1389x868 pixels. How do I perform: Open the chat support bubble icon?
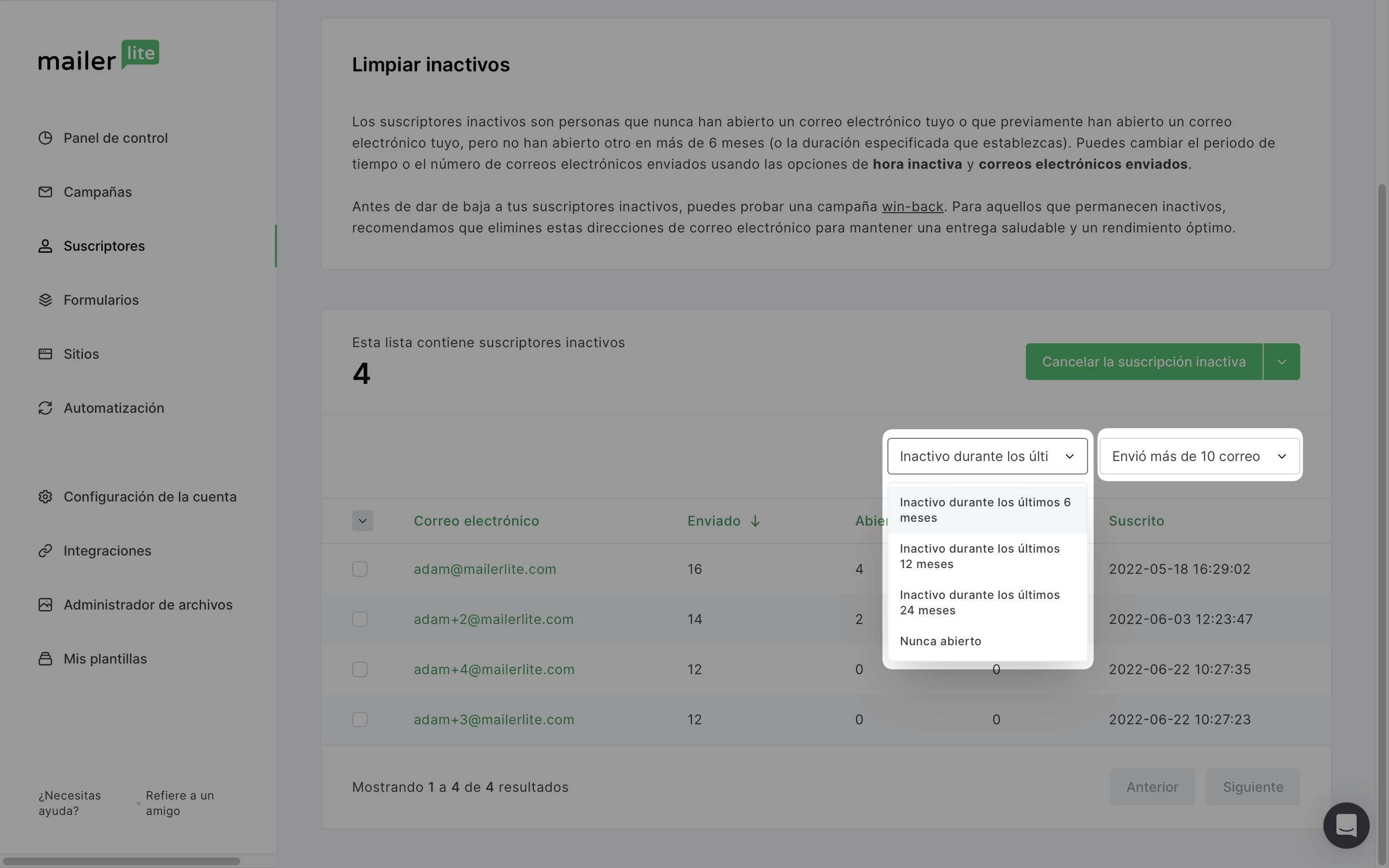[x=1346, y=826]
